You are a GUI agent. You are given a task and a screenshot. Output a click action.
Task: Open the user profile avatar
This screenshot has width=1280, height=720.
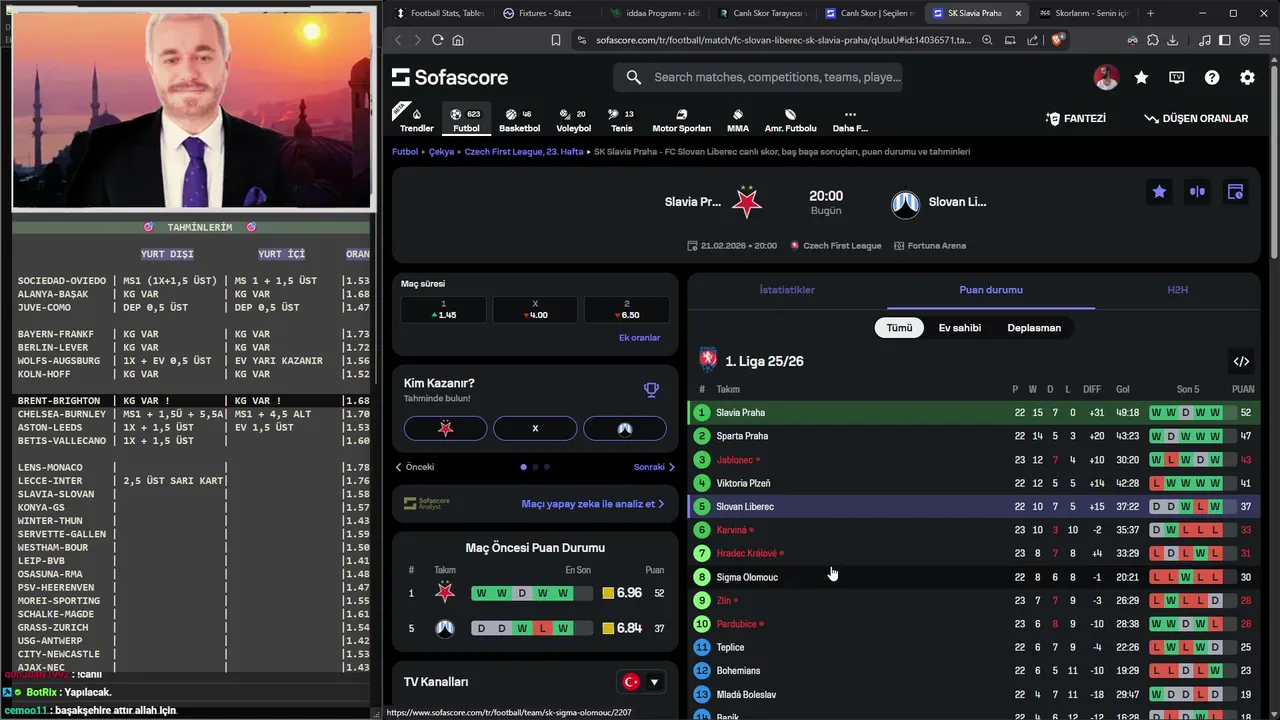[x=1106, y=77]
